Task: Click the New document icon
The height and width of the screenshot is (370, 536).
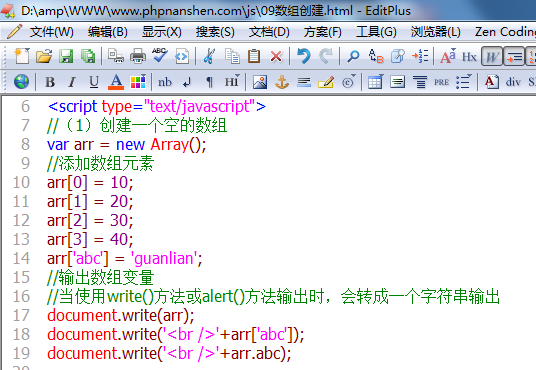Action: coord(22,56)
